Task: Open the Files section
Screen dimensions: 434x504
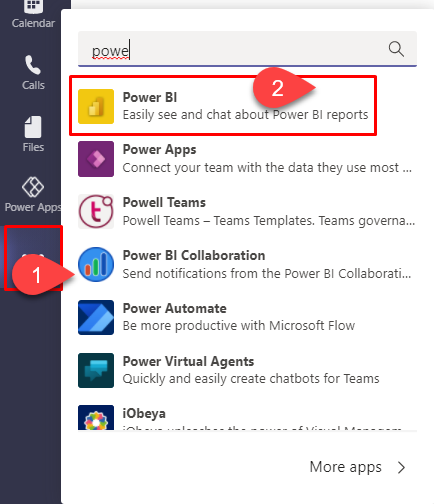Action: pos(33,134)
